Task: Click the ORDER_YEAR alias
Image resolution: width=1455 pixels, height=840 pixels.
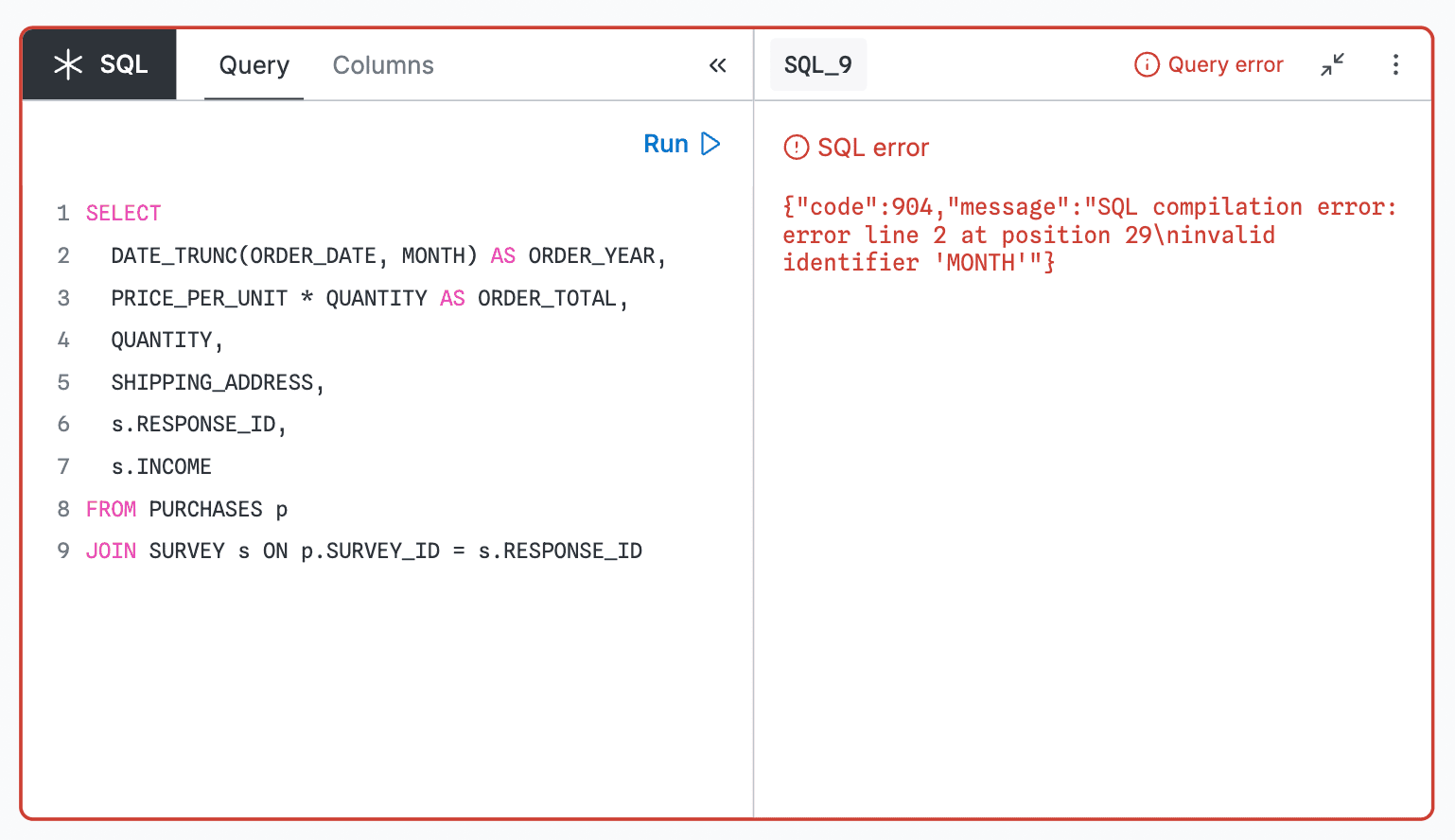Action: click(x=592, y=256)
